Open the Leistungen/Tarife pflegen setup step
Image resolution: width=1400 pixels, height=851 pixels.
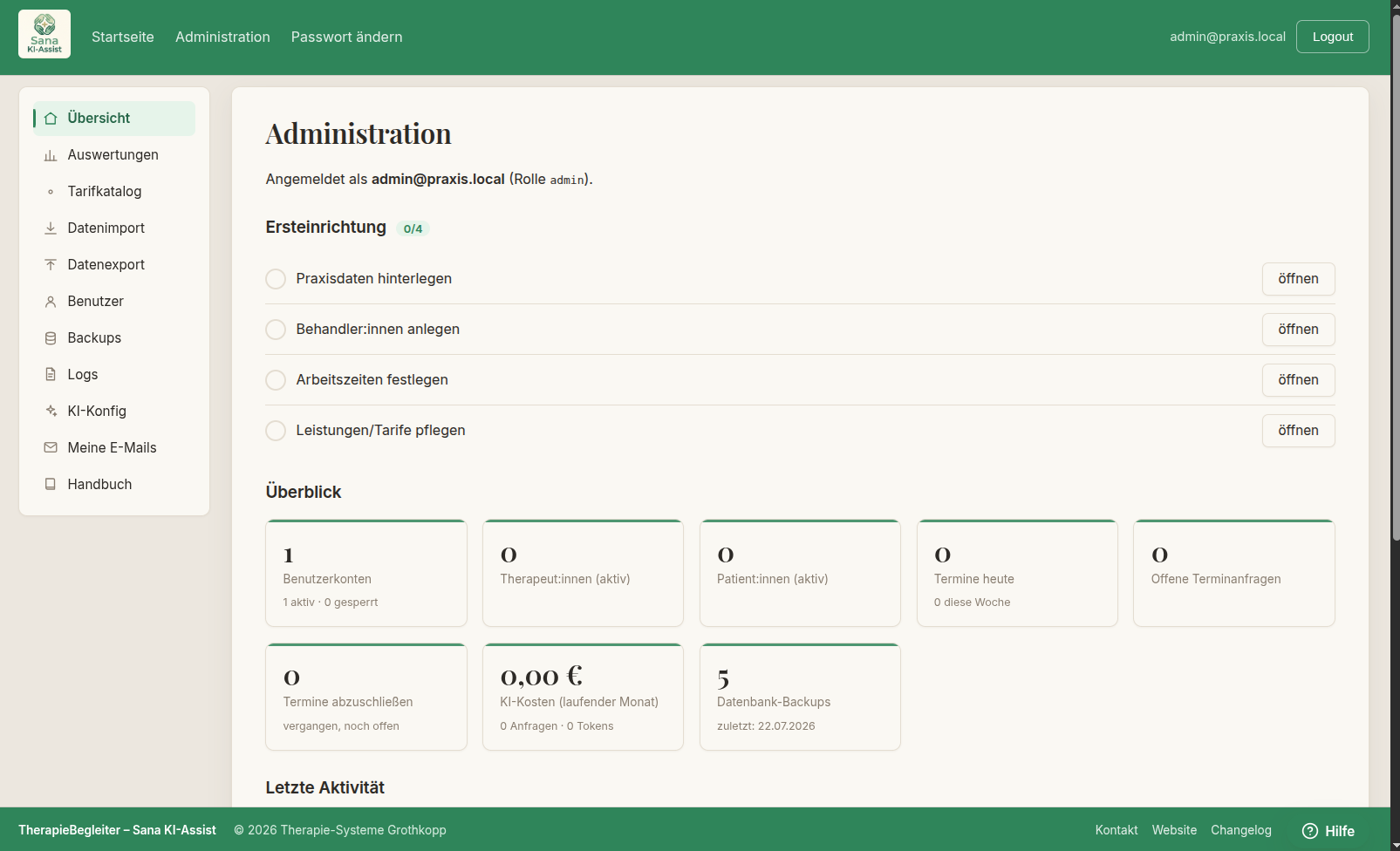click(x=1298, y=431)
